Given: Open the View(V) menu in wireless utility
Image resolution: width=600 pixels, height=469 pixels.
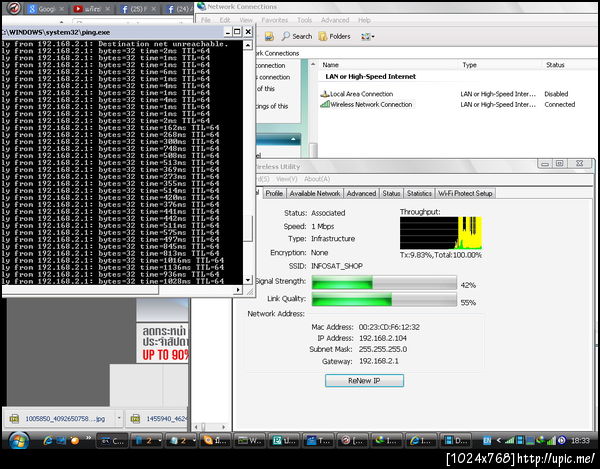Looking at the screenshot, I should [x=286, y=179].
